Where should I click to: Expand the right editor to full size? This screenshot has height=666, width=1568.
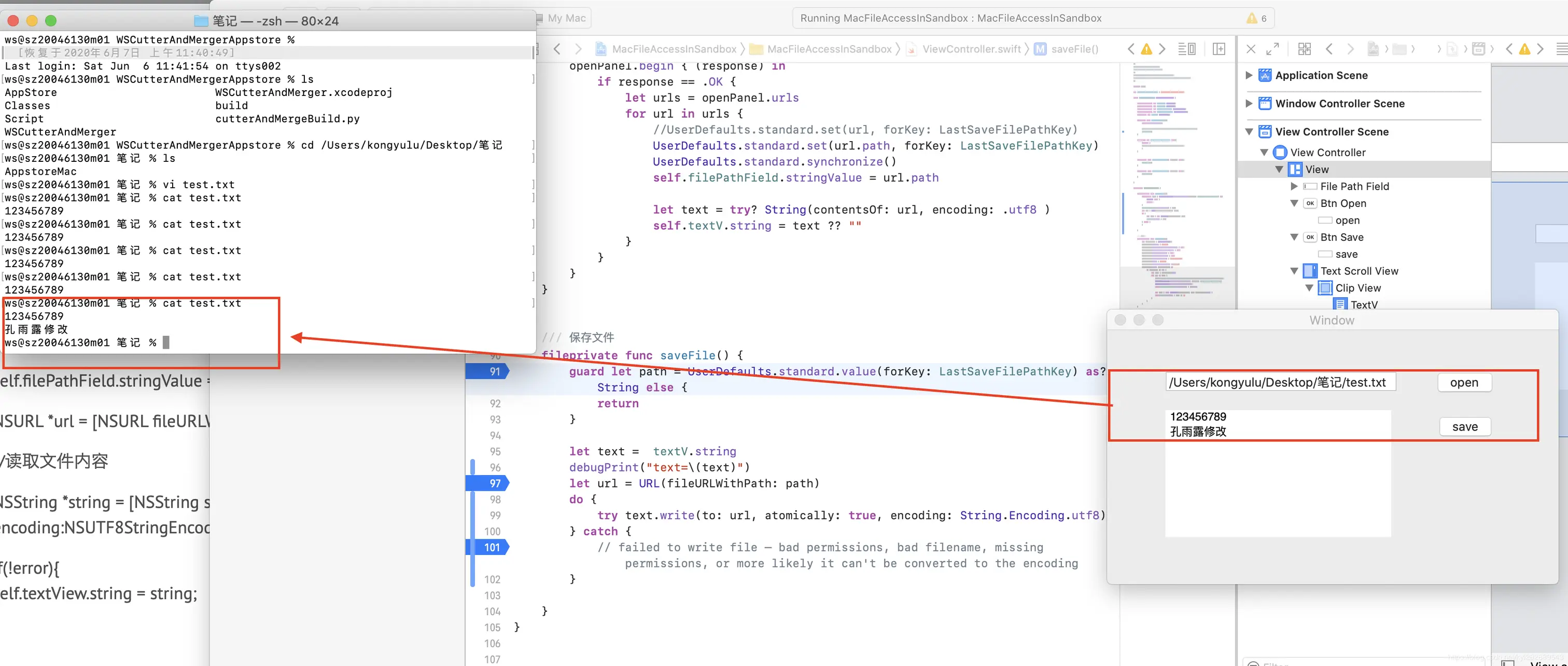(x=1273, y=49)
